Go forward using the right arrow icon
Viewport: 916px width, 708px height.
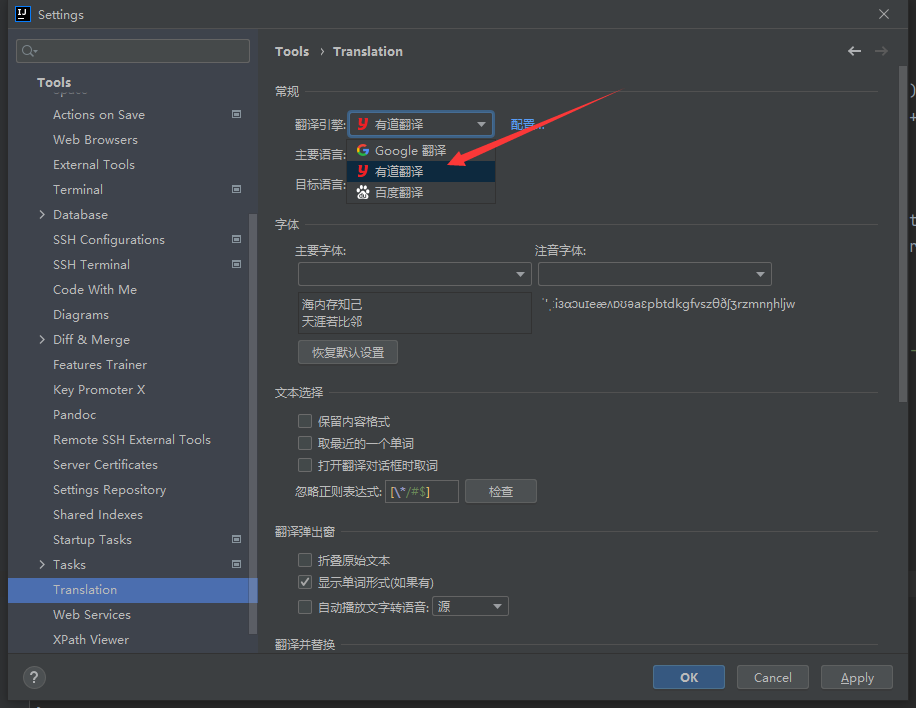[881, 51]
